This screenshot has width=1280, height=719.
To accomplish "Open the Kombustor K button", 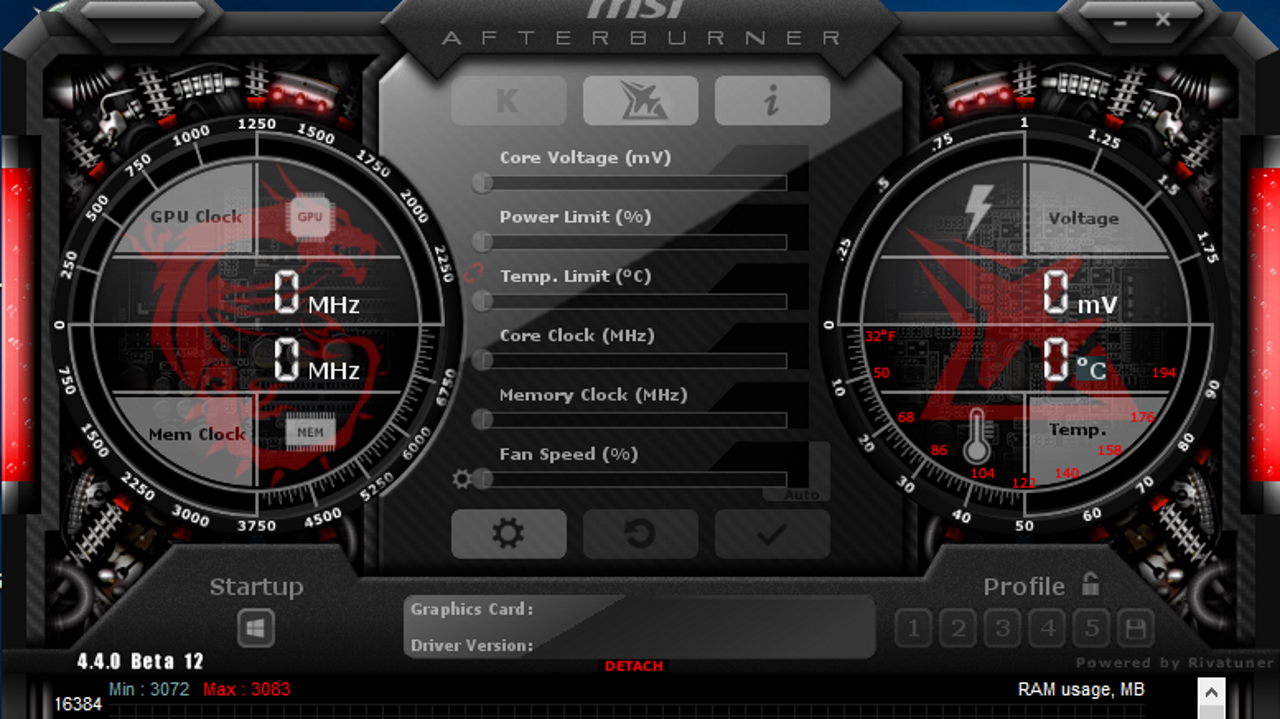I will [x=508, y=101].
